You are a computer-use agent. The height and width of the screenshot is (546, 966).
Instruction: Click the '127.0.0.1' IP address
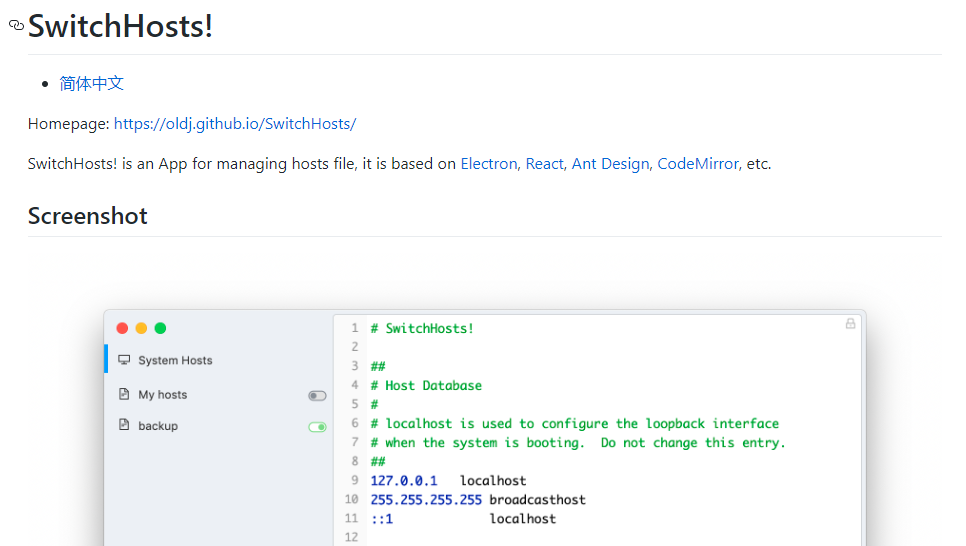[x=404, y=481]
